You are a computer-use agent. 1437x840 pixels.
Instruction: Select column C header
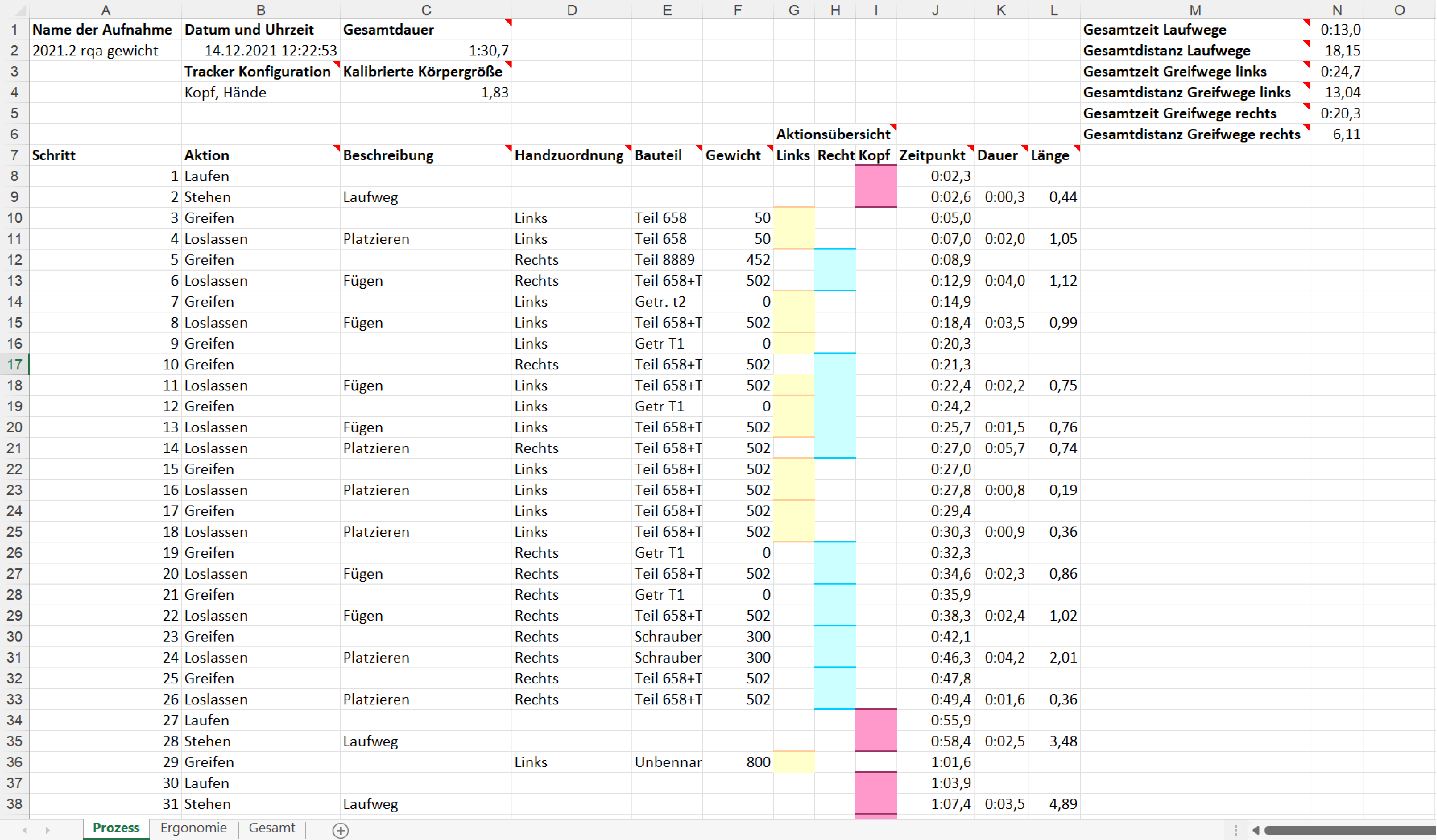coord(426,10)
